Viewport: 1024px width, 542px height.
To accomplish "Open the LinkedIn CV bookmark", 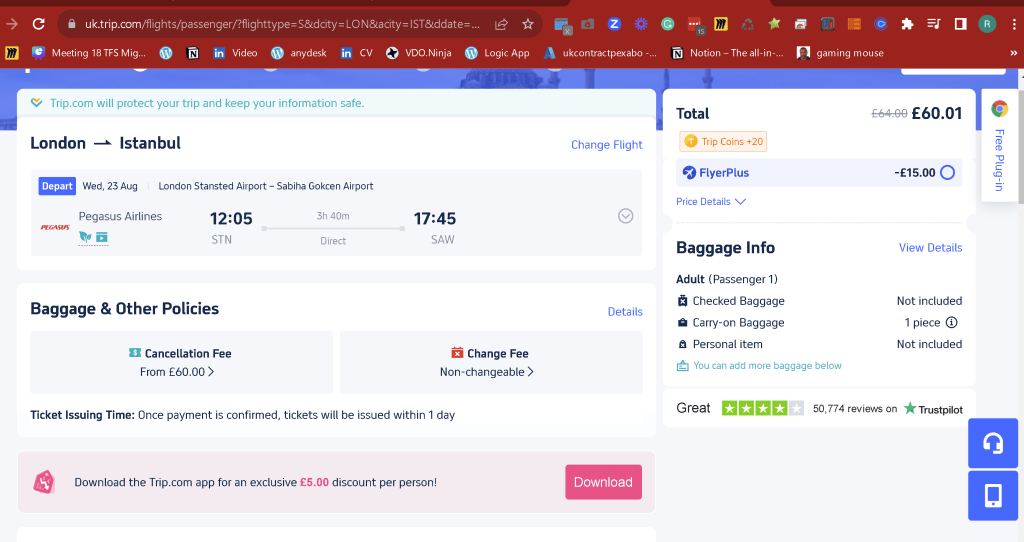I will click(x=357, y=53).
